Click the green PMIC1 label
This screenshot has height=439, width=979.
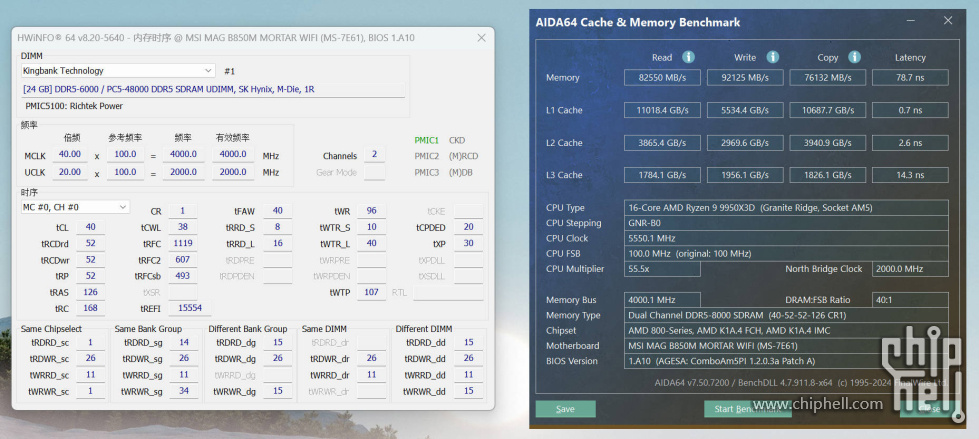click(427, 140)
